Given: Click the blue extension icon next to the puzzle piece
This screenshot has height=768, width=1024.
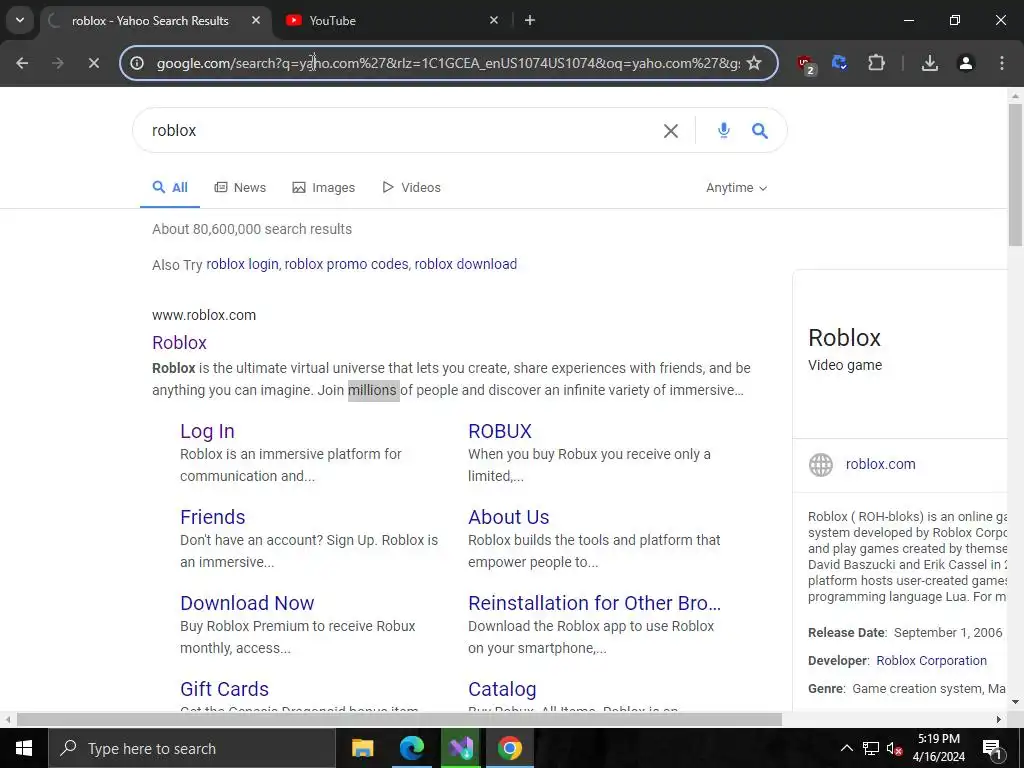Looking at the screenshot, I should pyautogui.click(x=840, y=63).
